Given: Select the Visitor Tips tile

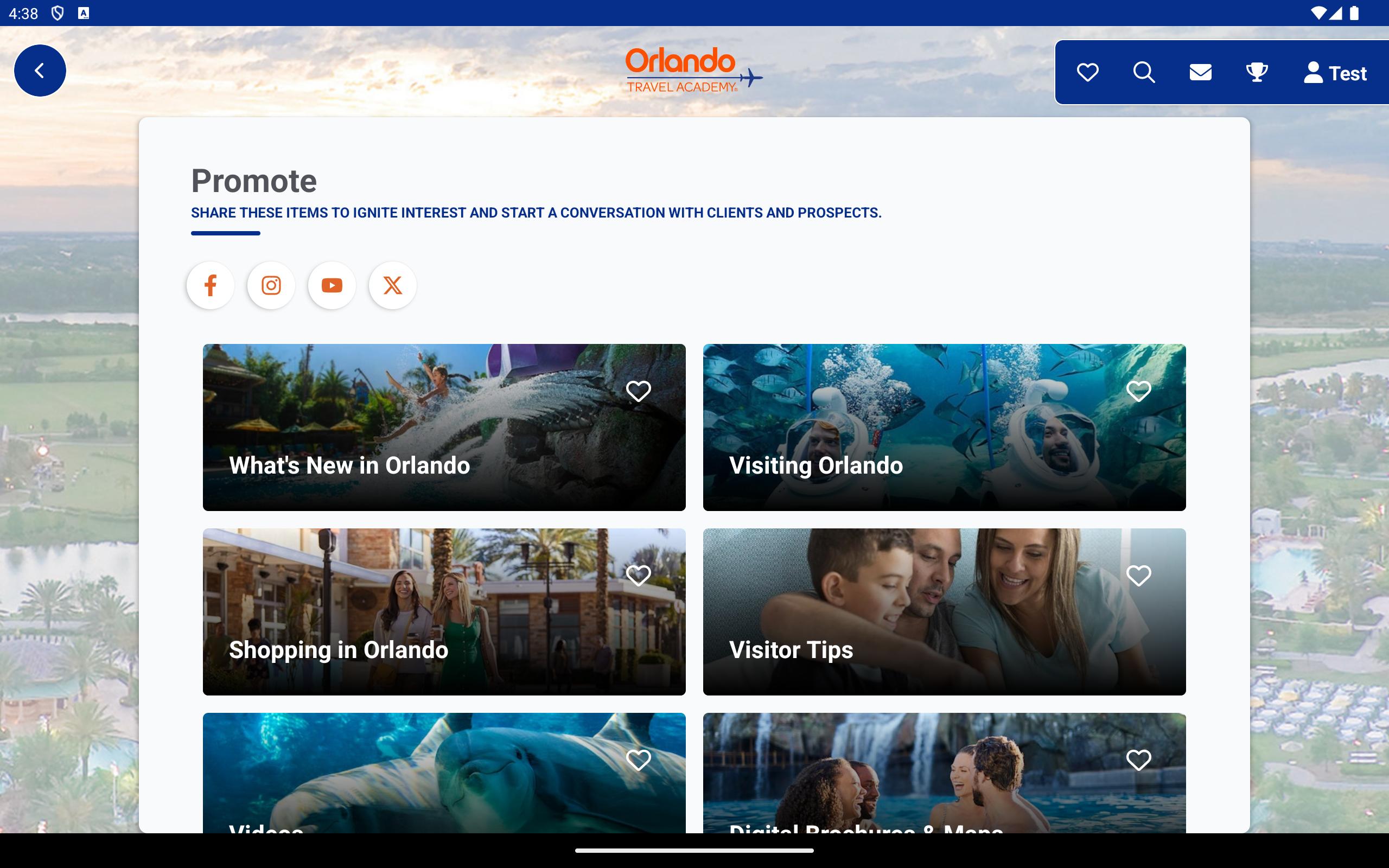Looking at the screenshot, I should [x=944, y=612].
